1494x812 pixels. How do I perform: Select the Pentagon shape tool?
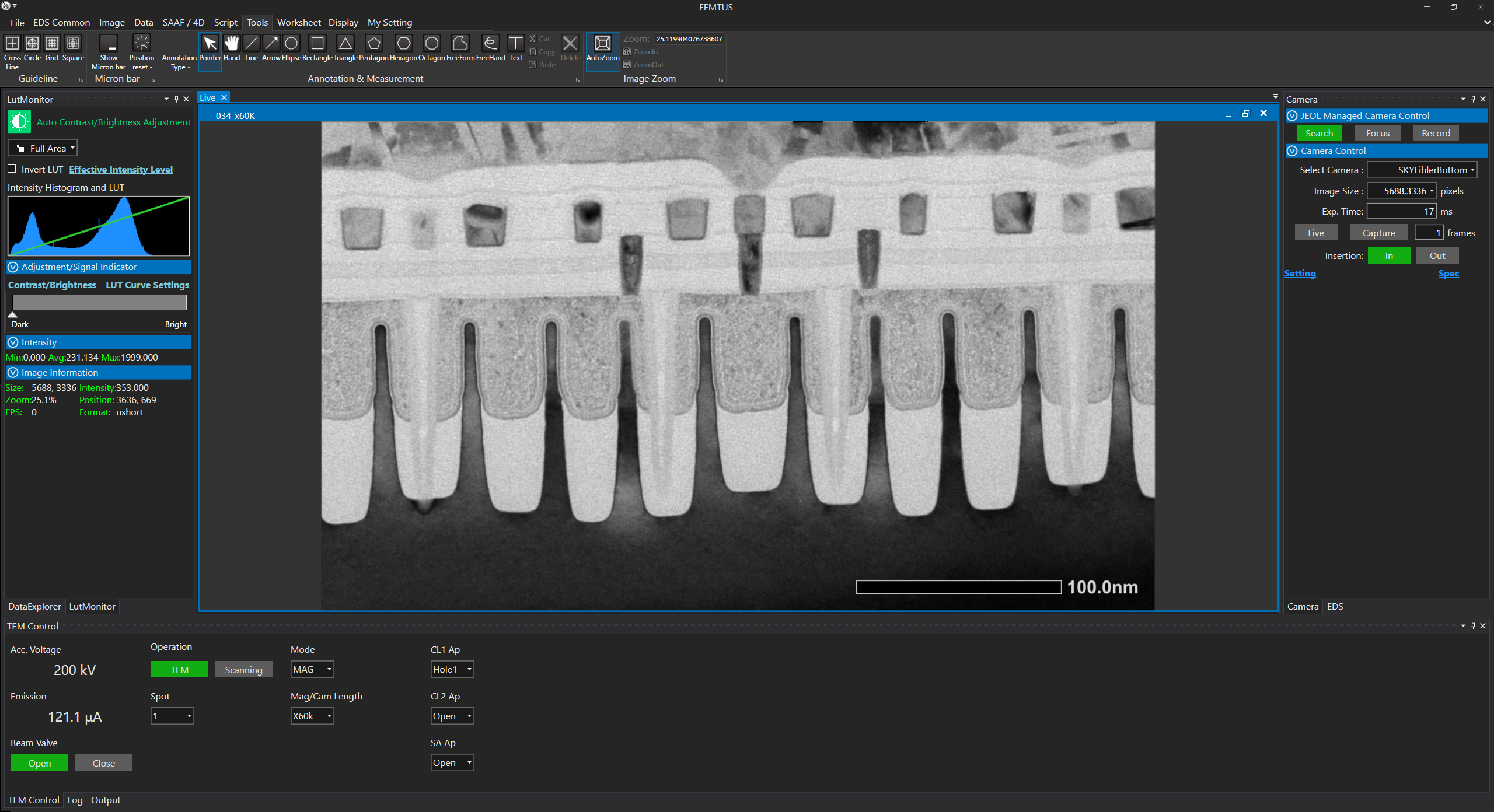pos(373,44)
